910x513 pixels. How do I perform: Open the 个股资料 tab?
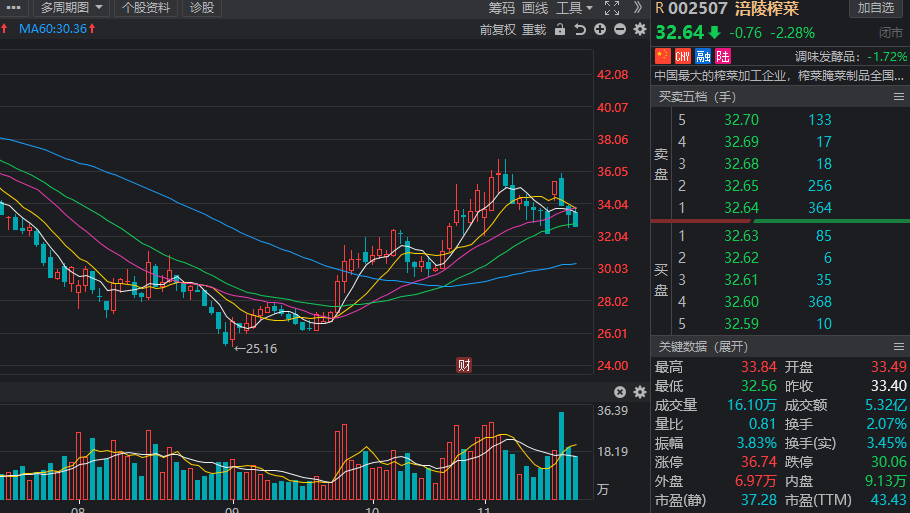pos(146,8)
